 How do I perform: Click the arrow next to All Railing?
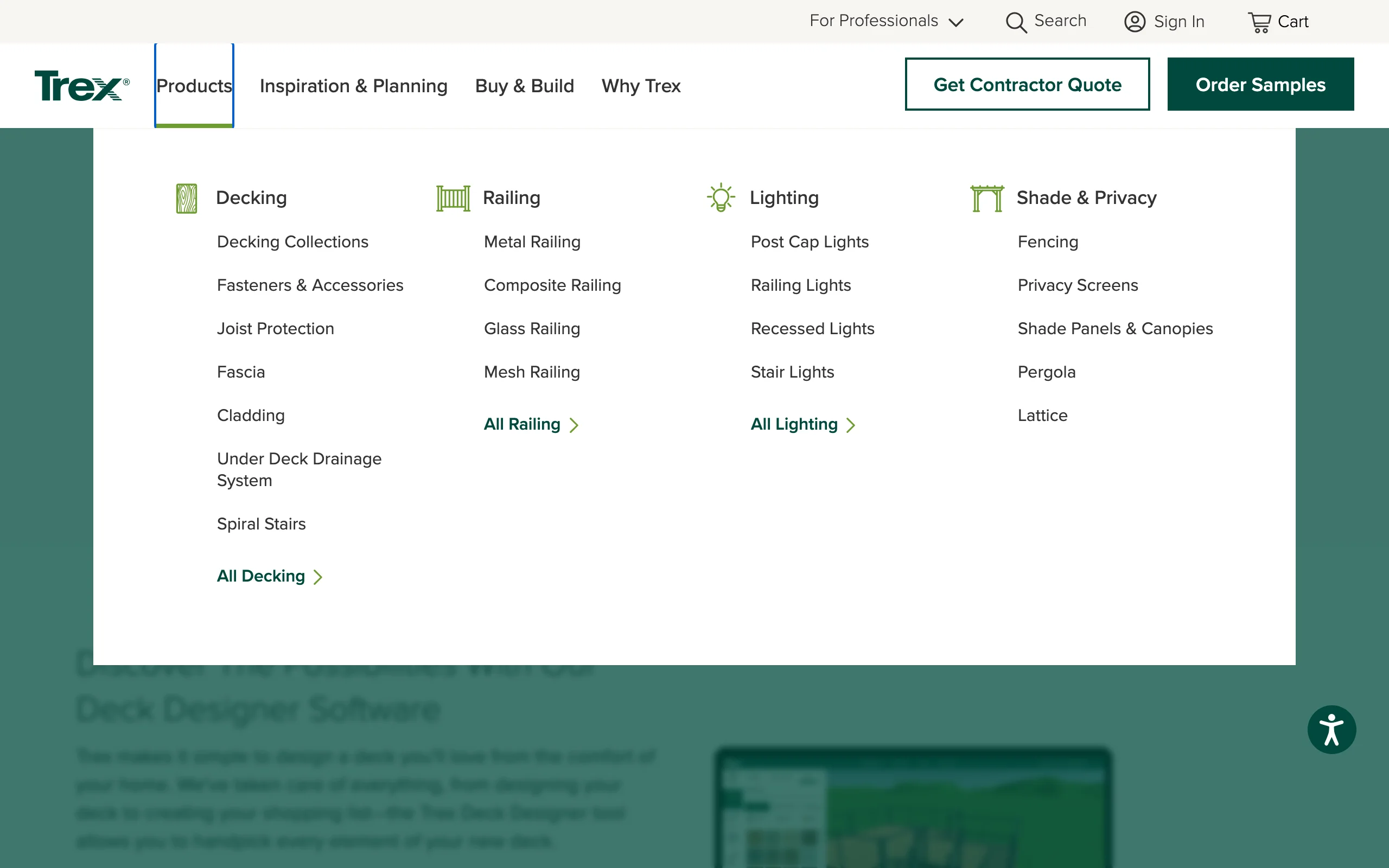coord(574,425)
